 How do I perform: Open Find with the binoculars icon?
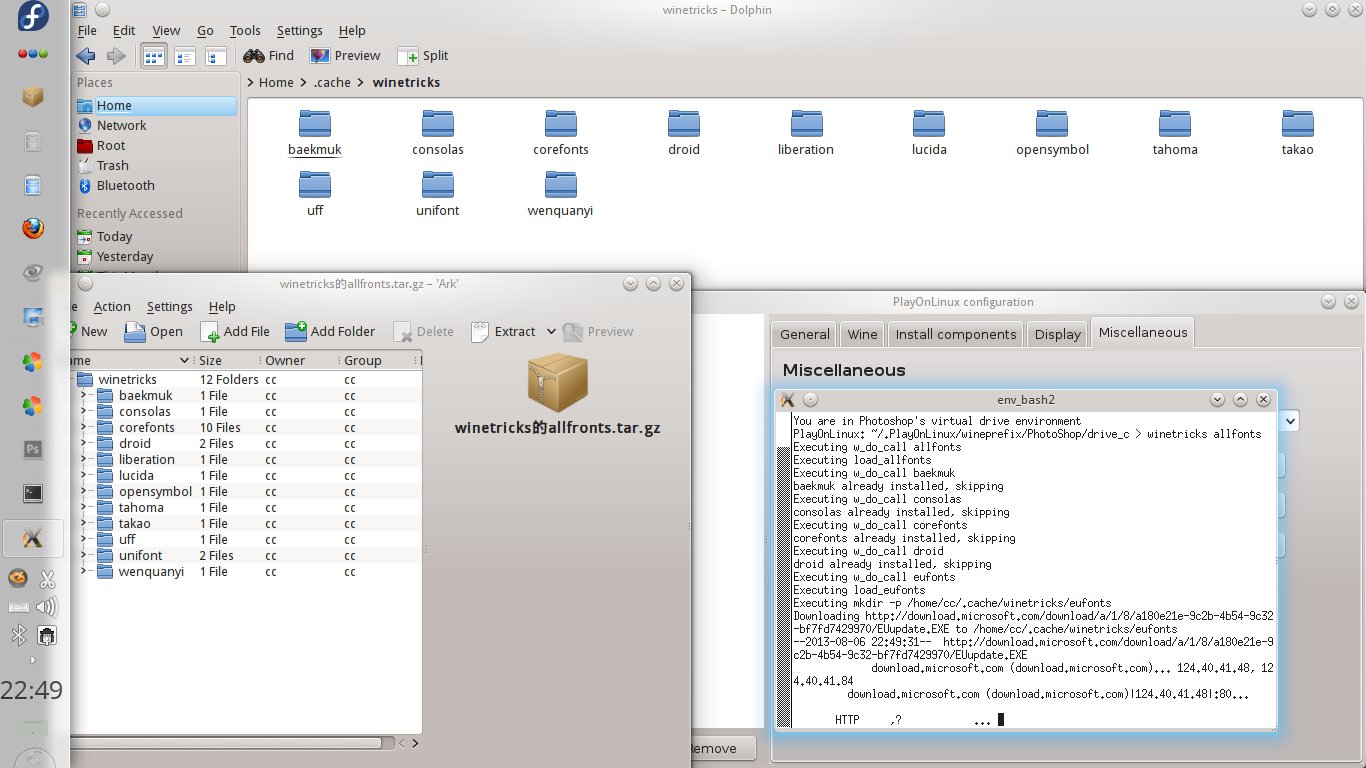coord(268,56)
